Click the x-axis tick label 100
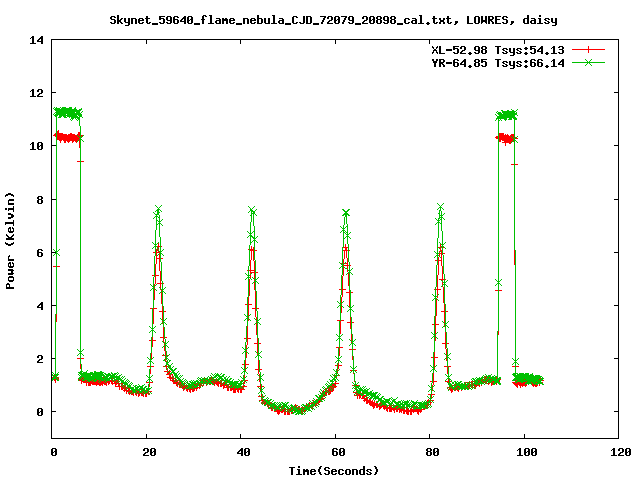The image size is (640, 480). 527,452
